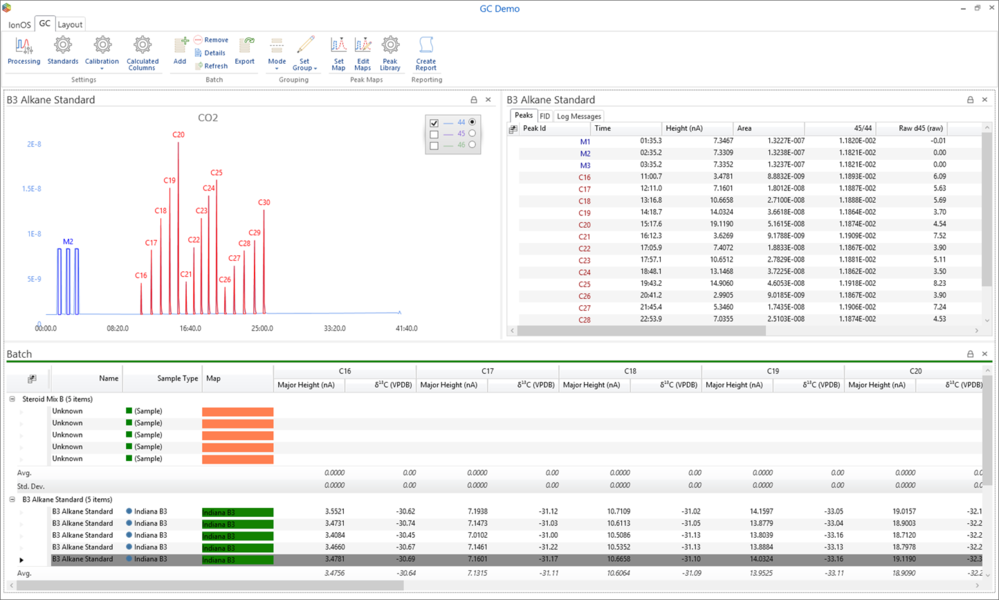
Task: Click the first orange Map swatch
Action: [x=237, y=412]
